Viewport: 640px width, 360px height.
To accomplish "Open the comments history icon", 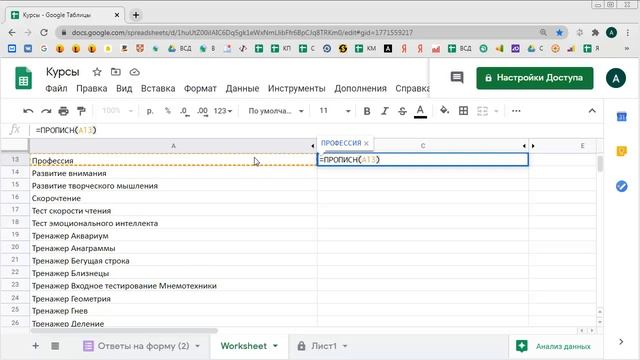I will pos(457,78).
